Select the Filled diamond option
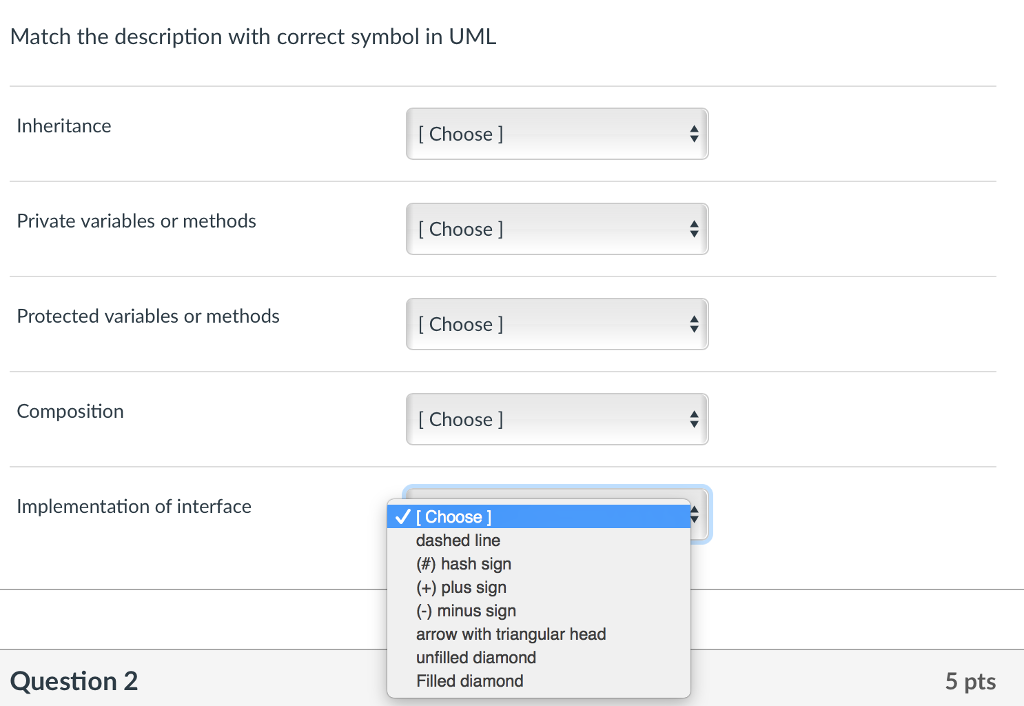The width and height of the screenshot is (1024, 706). click(x=470, y=681)
